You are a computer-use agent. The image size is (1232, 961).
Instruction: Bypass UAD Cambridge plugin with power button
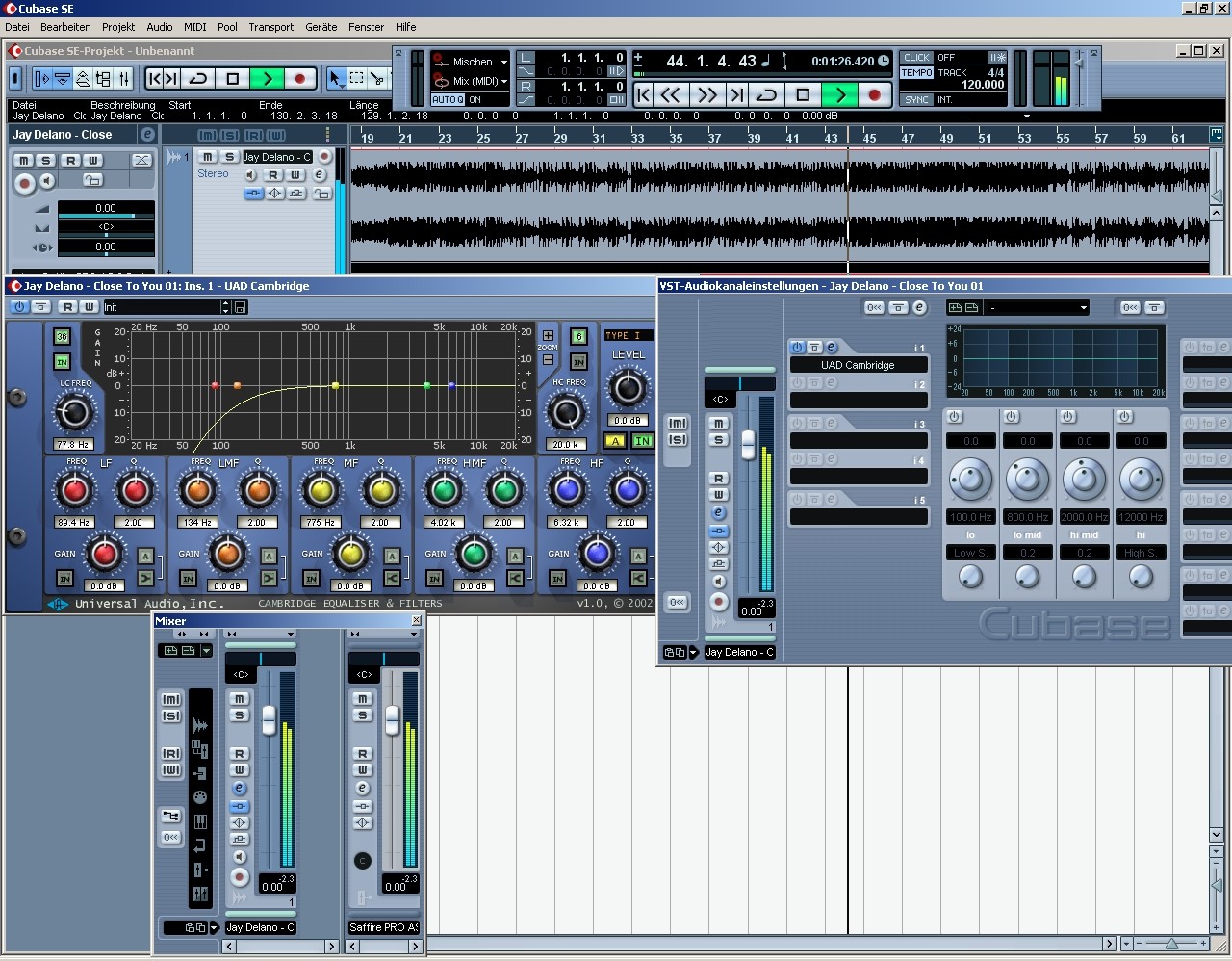tap(19, 307)
